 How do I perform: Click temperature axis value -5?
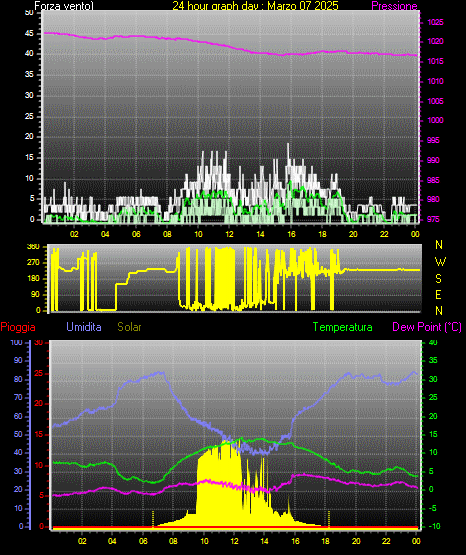433,508
